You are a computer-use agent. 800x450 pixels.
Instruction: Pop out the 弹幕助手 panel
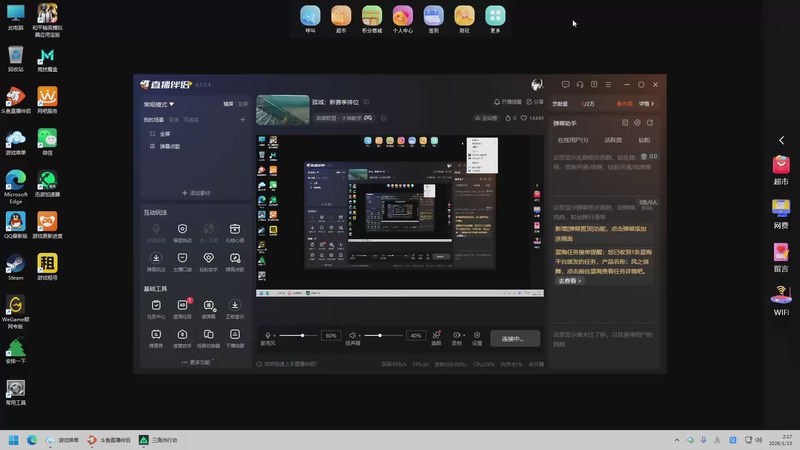click(650, 122)
